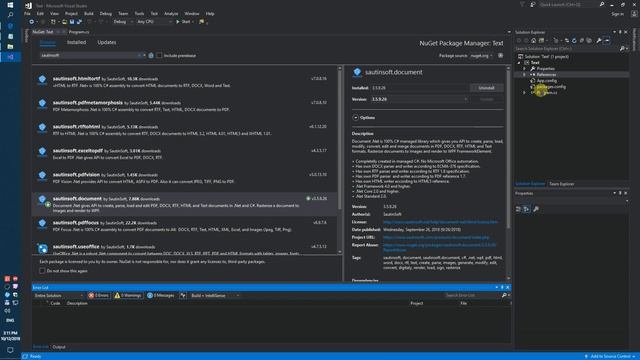Image resolution: width=640 pixels, height=360 pixels.
Task: Click the Search Error List input field
Action: (x=472, y=295)
